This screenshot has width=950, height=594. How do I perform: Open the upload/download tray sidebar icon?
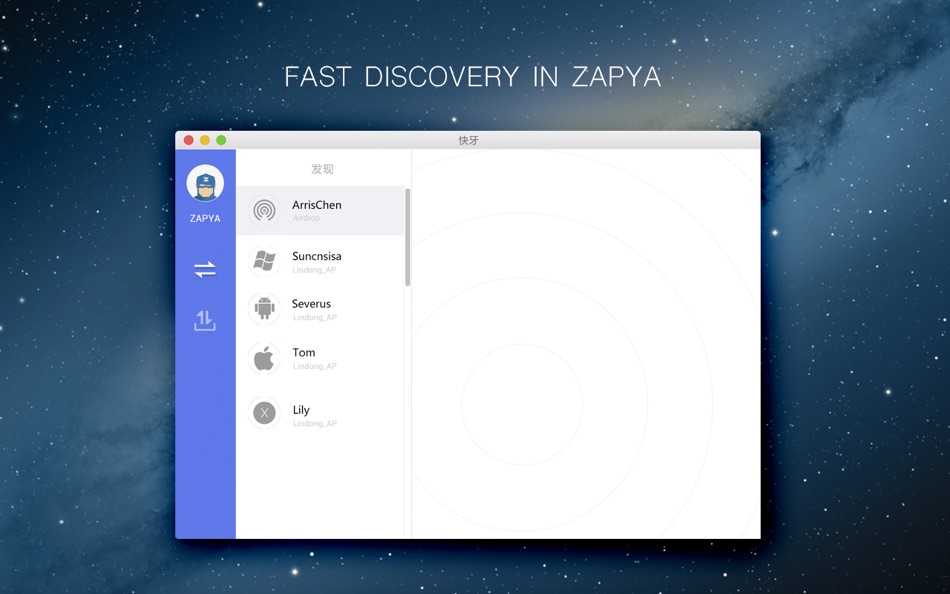[x=205, y=320]
